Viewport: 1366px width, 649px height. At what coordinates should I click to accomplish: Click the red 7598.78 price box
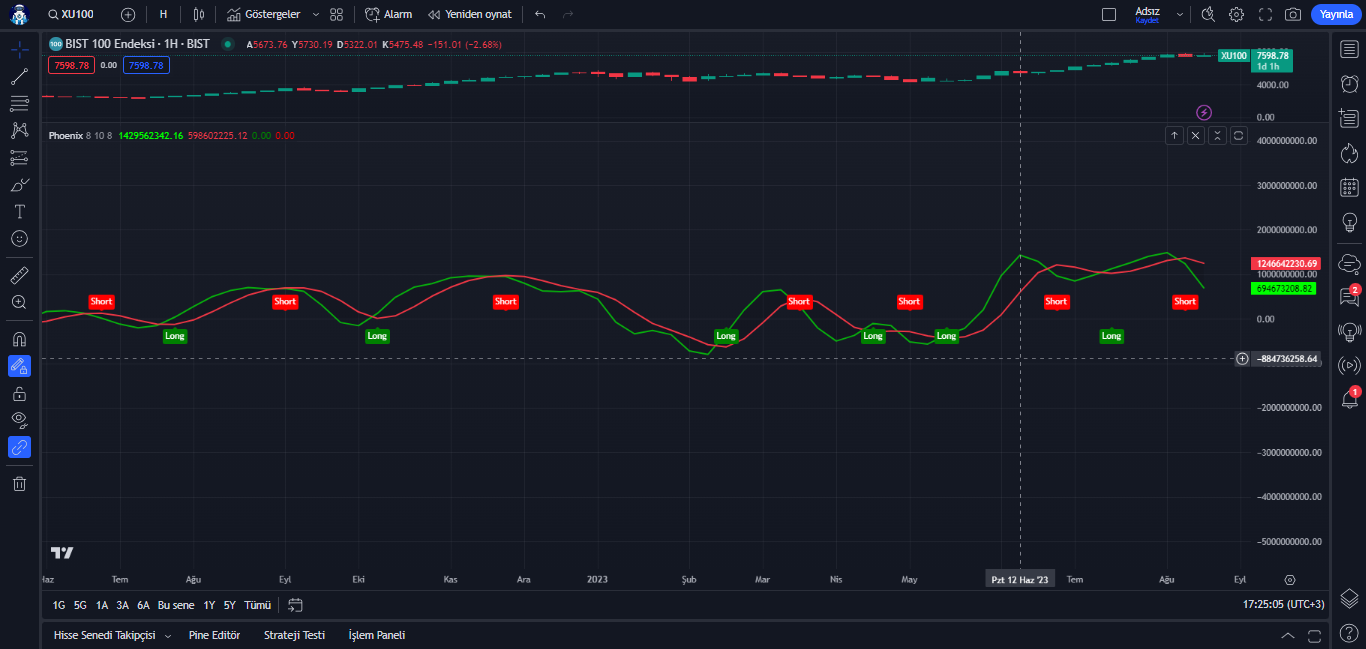pyautogui.click(x=71, y=65)
